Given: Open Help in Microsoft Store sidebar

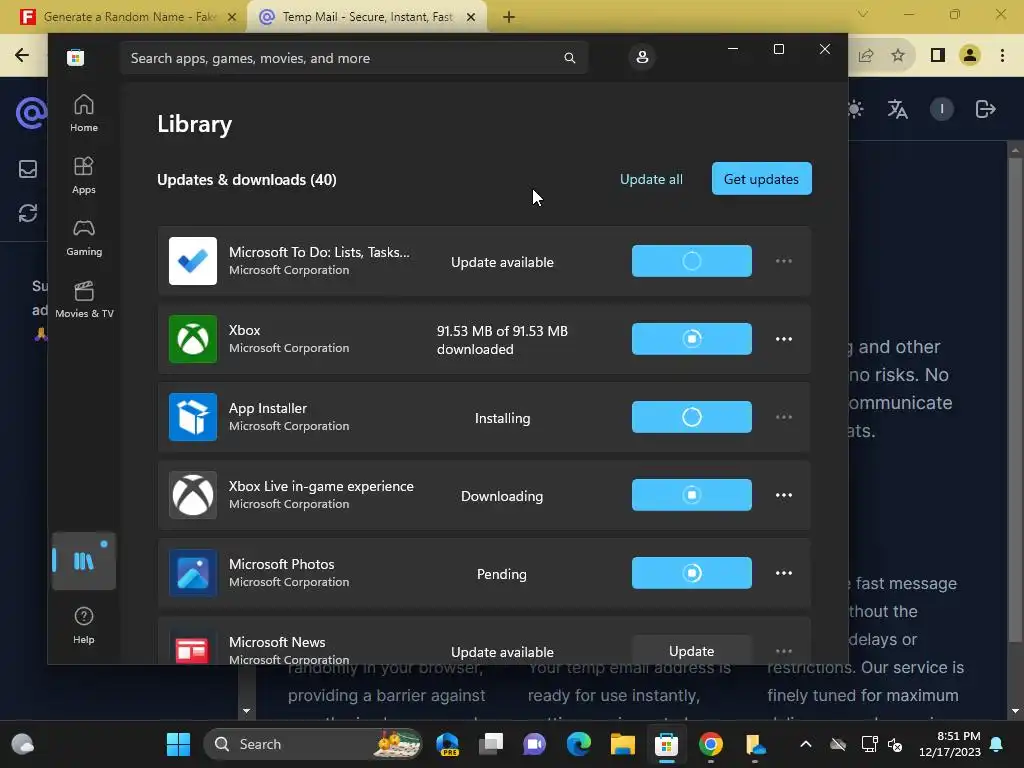Looking at the screenshot, I should tap(84, 626).
